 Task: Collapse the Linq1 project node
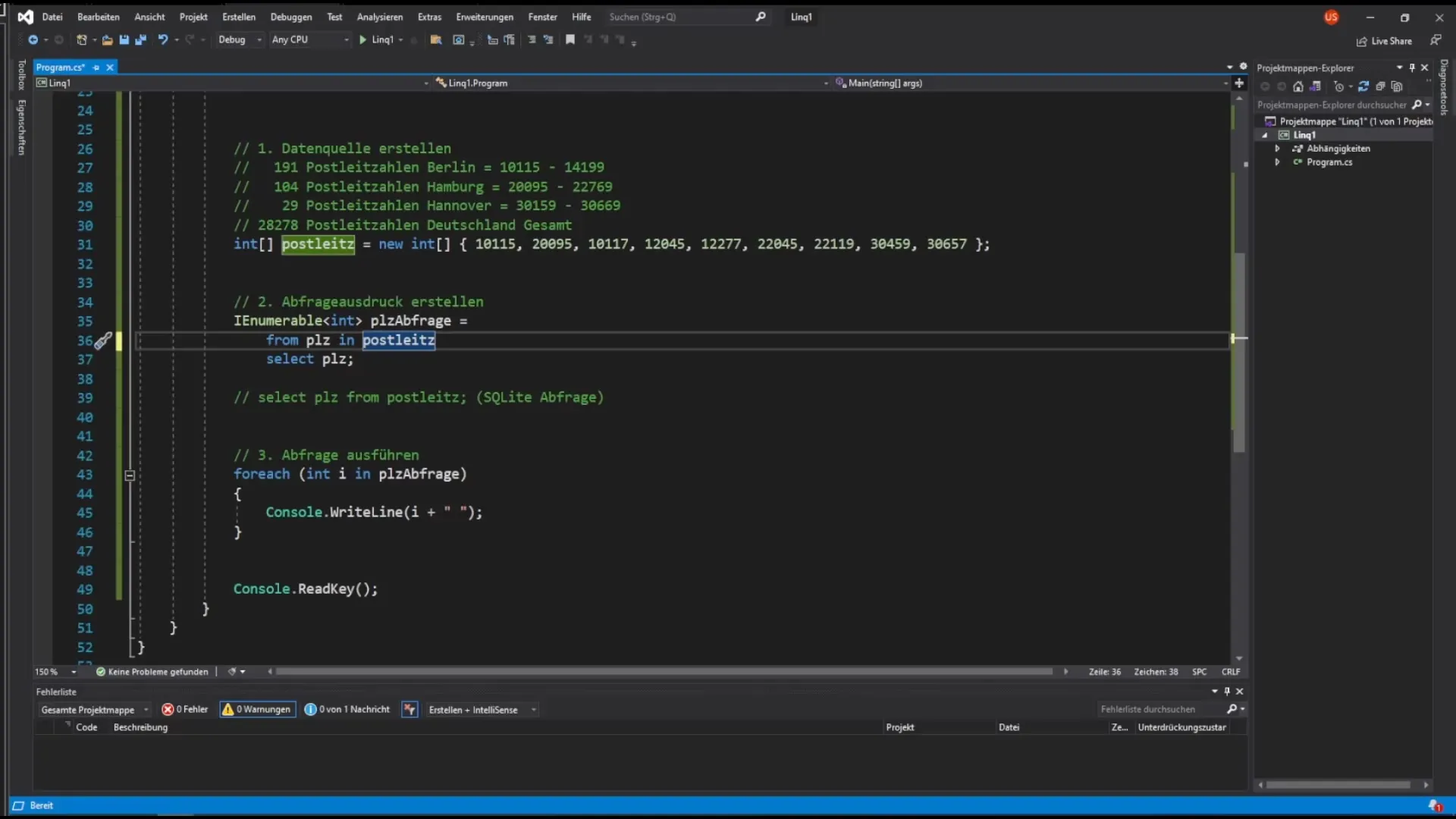[x=1264, y=135]
